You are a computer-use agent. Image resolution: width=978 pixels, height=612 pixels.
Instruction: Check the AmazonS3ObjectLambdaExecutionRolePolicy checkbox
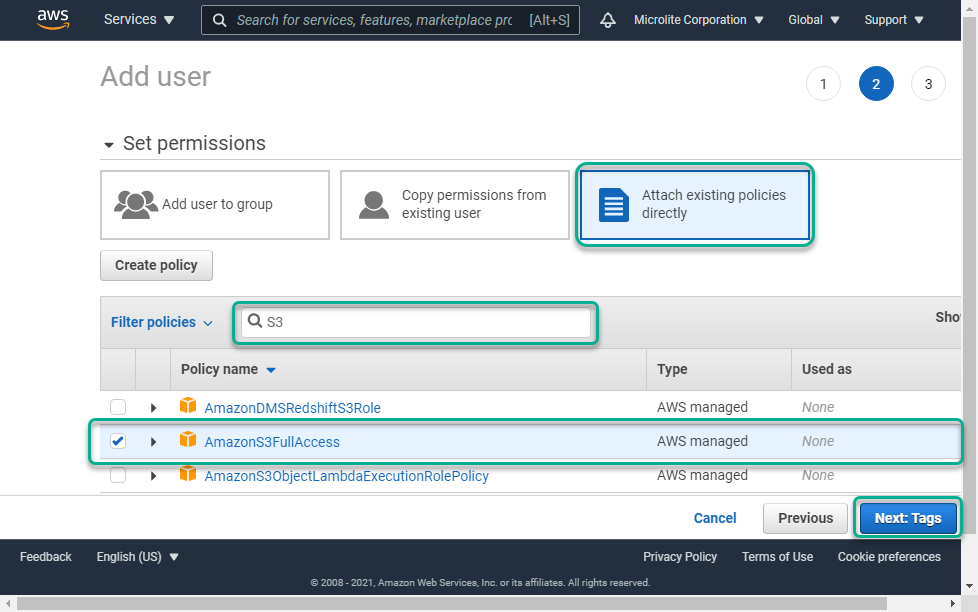point(118,475)
